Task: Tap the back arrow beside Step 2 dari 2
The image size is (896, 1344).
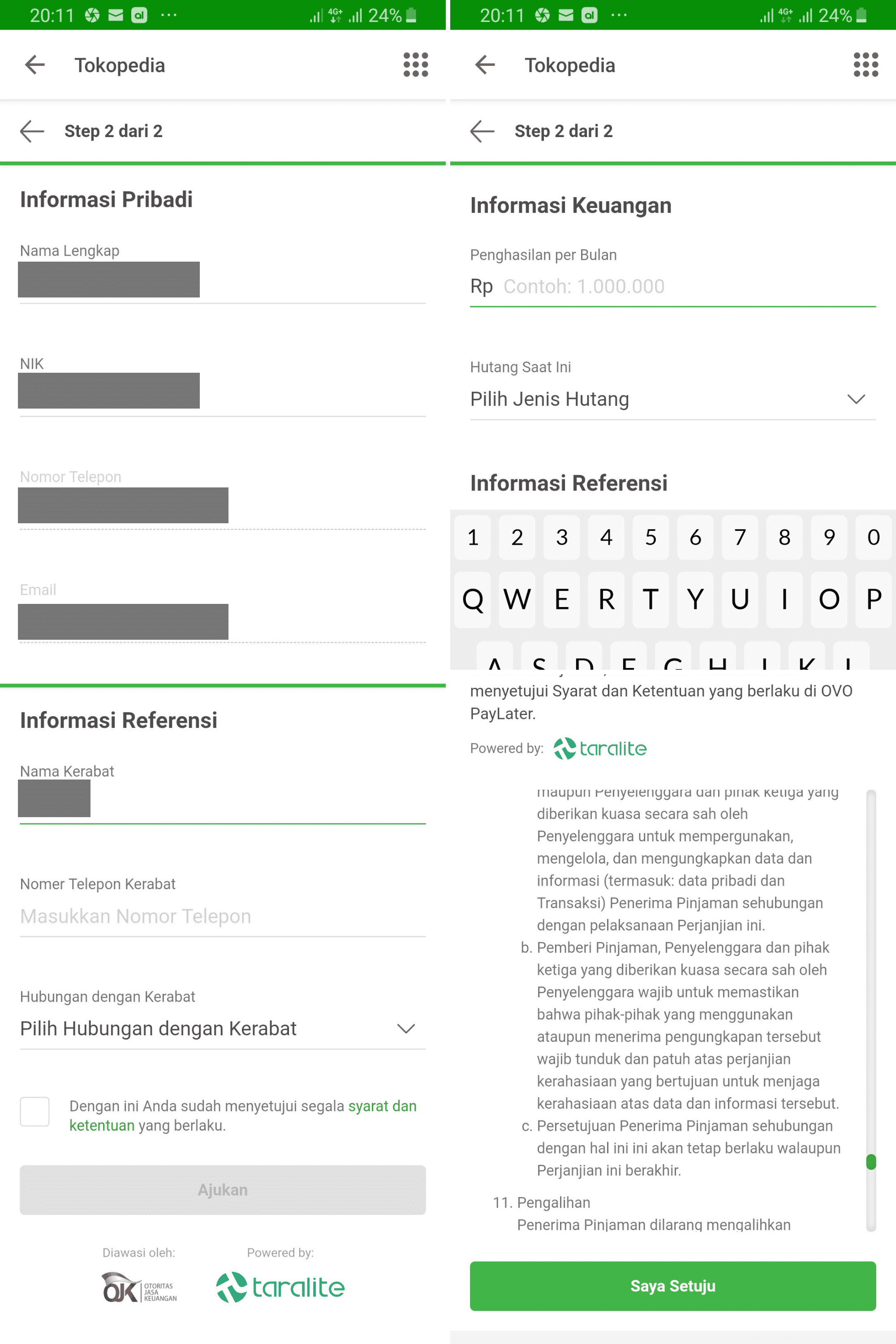Action: coord(33,131)
